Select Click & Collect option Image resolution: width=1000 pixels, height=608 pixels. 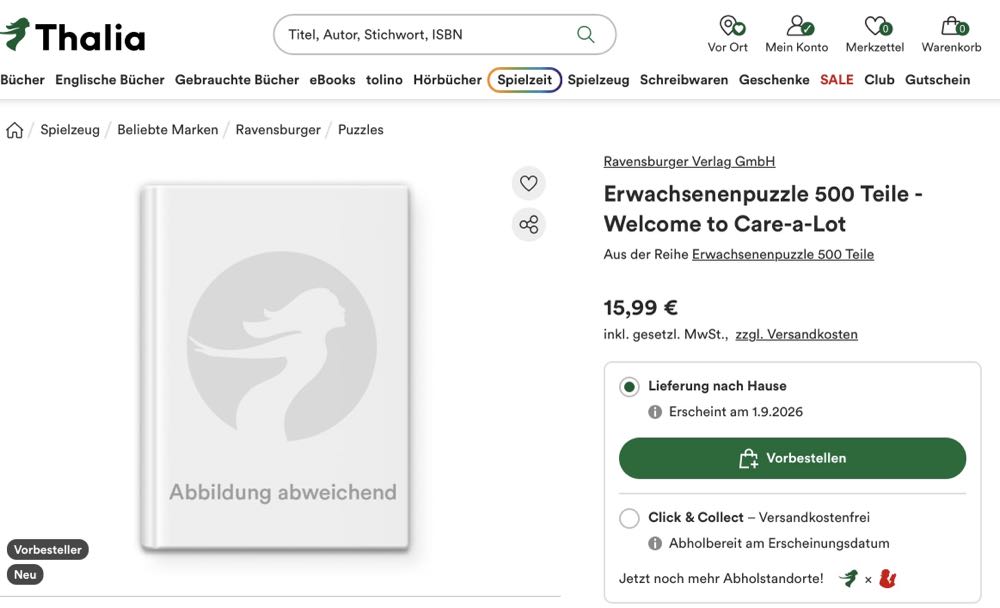point(629,518)
